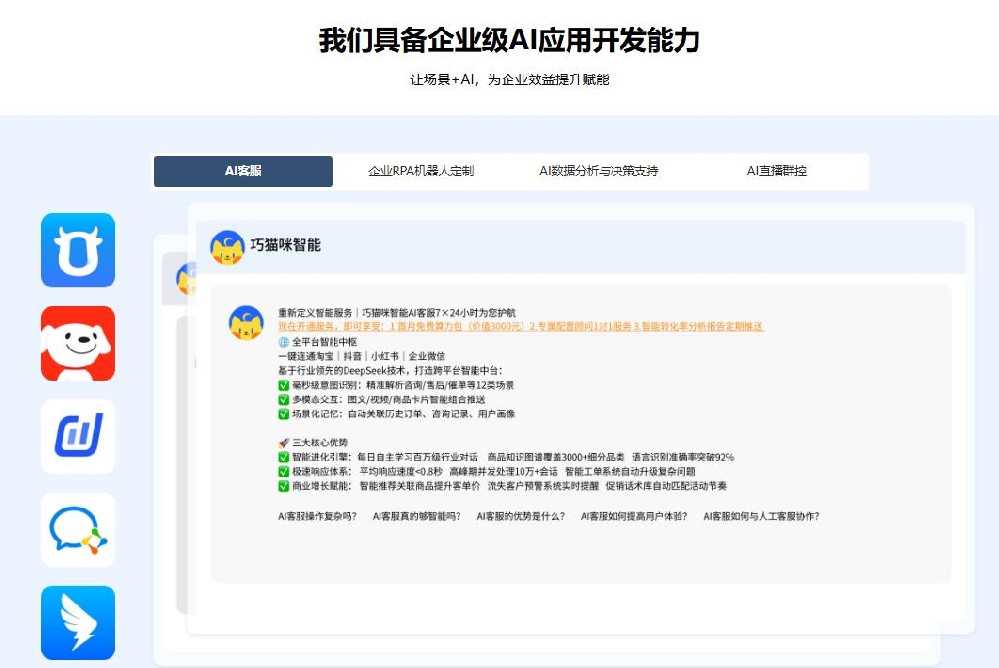Click the subtitle 让场景+AI，为企业效益提升赋能
Viewport: 999px width, 668px height.
[x=510, y=80]
